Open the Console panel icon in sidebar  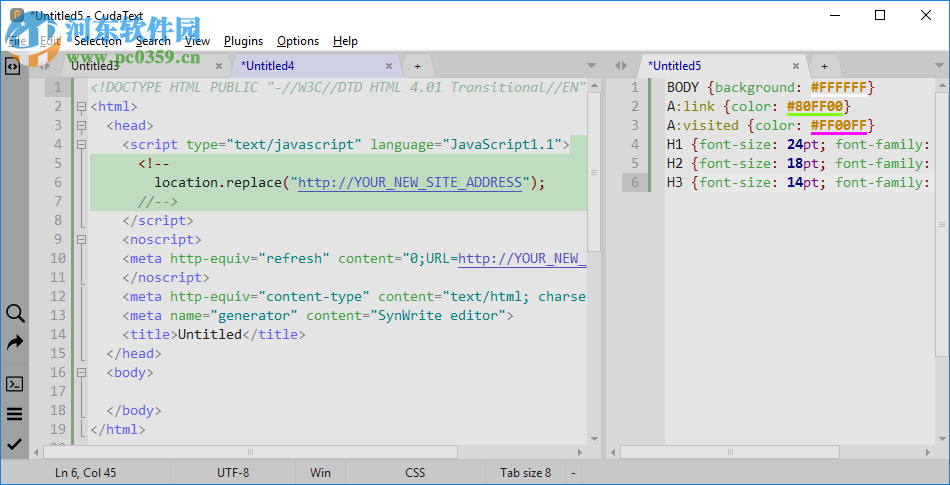(x=15, y=384)
